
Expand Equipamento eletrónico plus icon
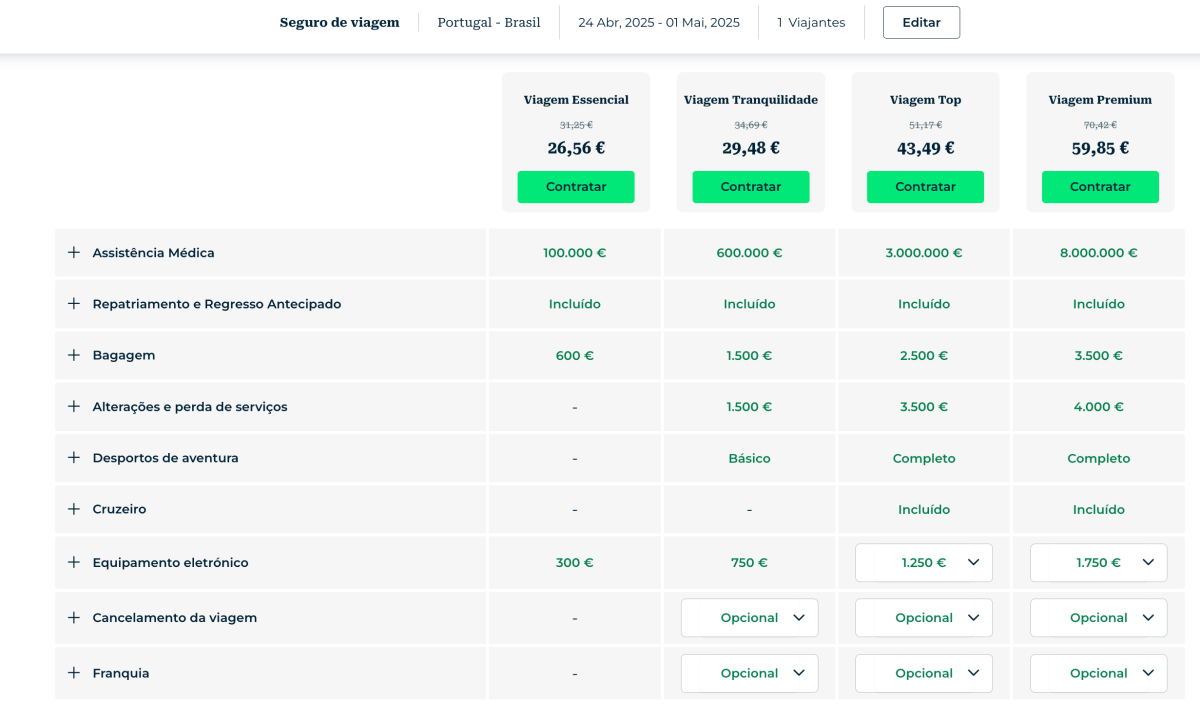73,562
